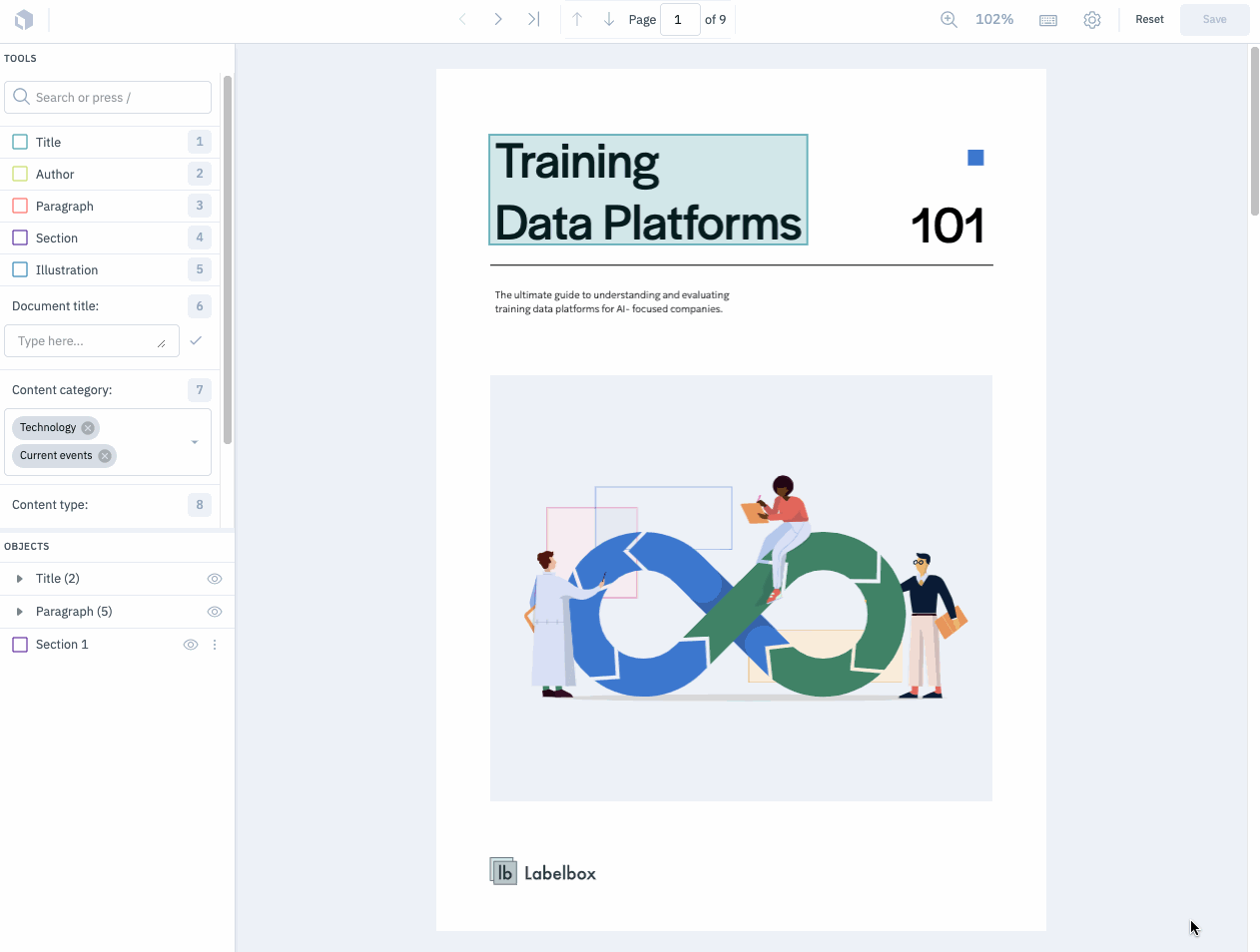Go to previous item arrow
Screen dimensions: 1260x952
point(462,19)
